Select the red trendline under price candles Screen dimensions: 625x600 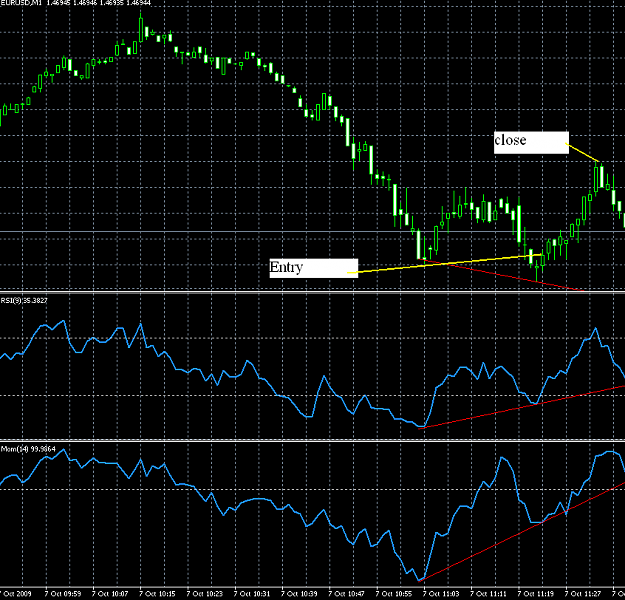tap(501, 275)
